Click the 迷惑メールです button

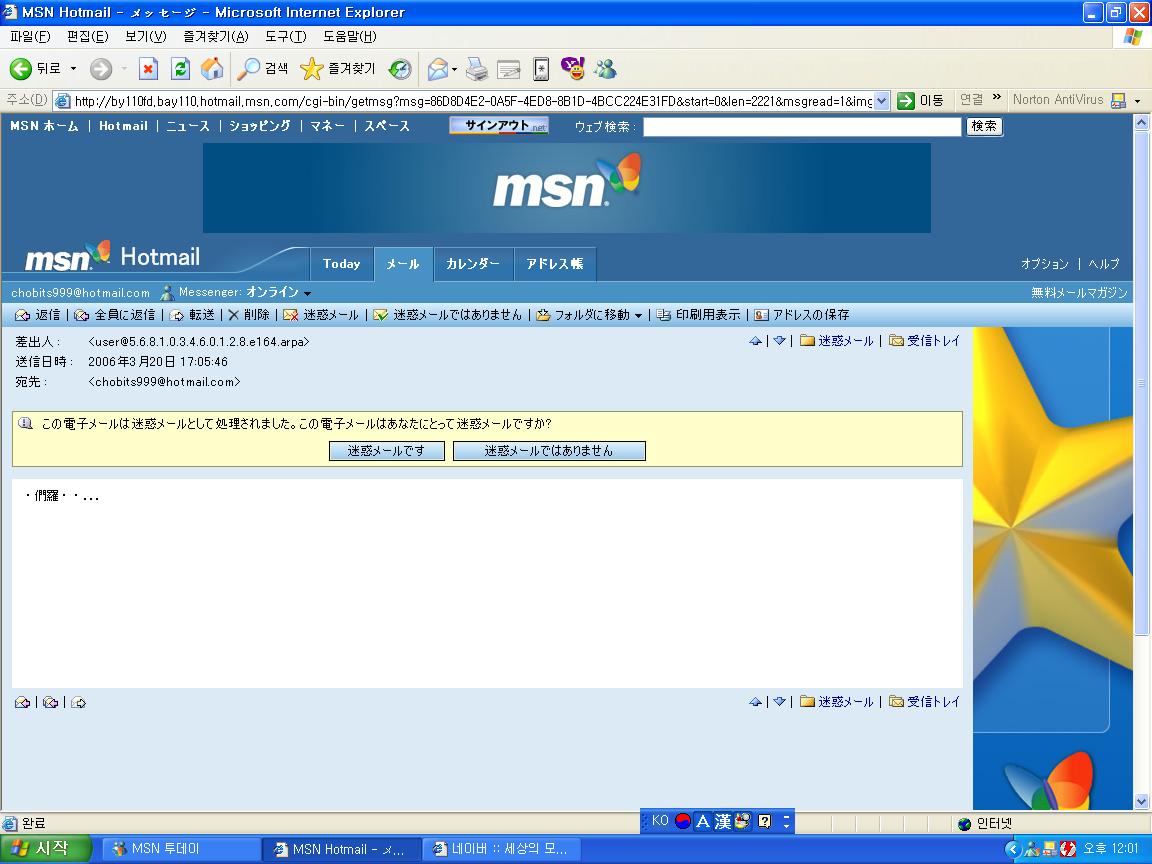tap(386, 450)
